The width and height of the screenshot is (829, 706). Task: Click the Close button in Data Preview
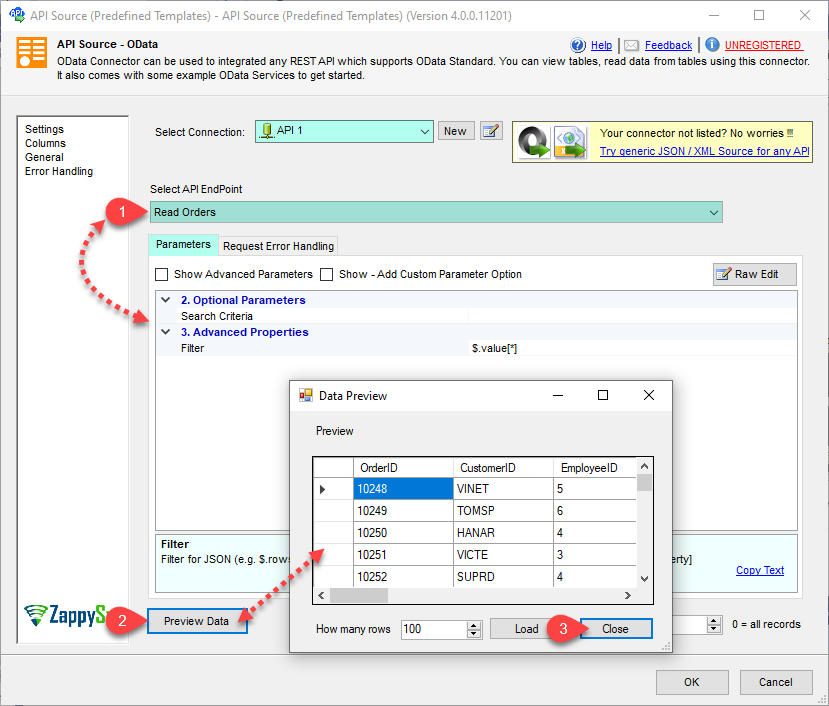point(615,629)
